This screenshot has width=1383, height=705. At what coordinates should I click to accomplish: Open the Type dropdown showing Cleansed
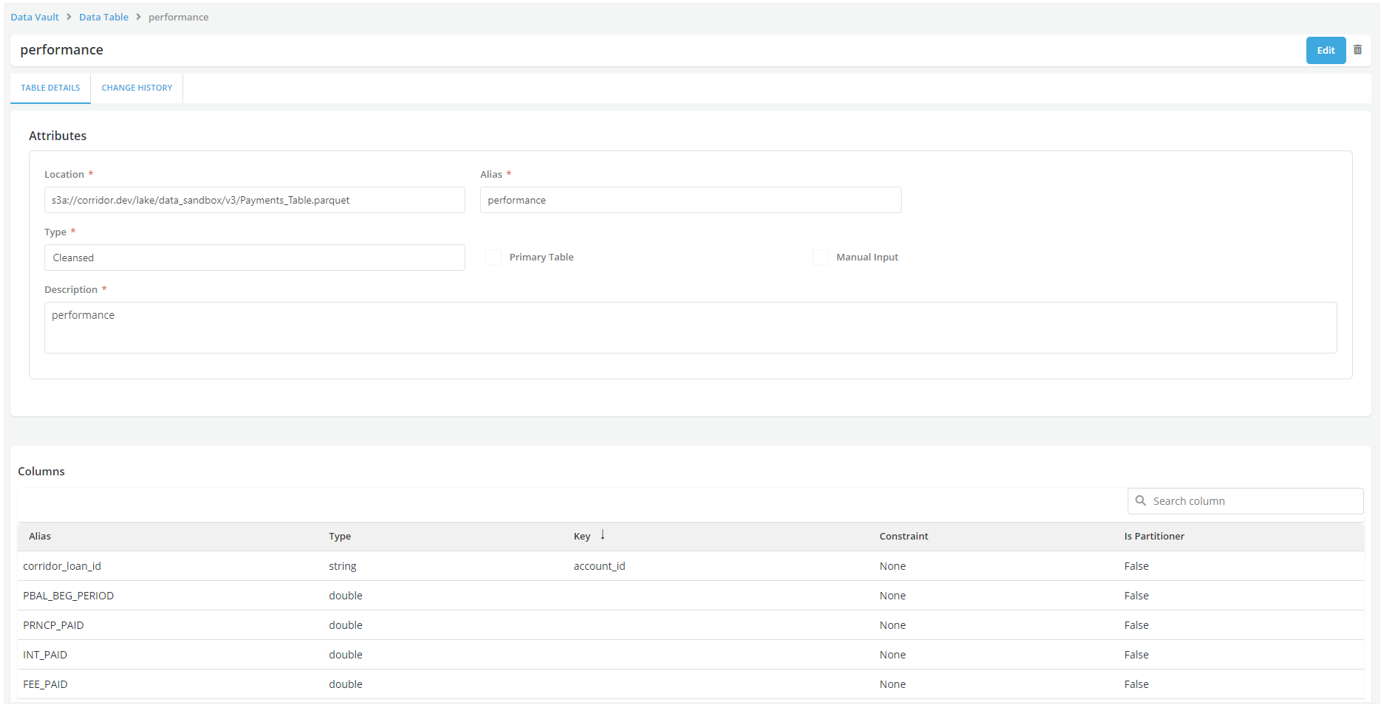coord(254,258)
